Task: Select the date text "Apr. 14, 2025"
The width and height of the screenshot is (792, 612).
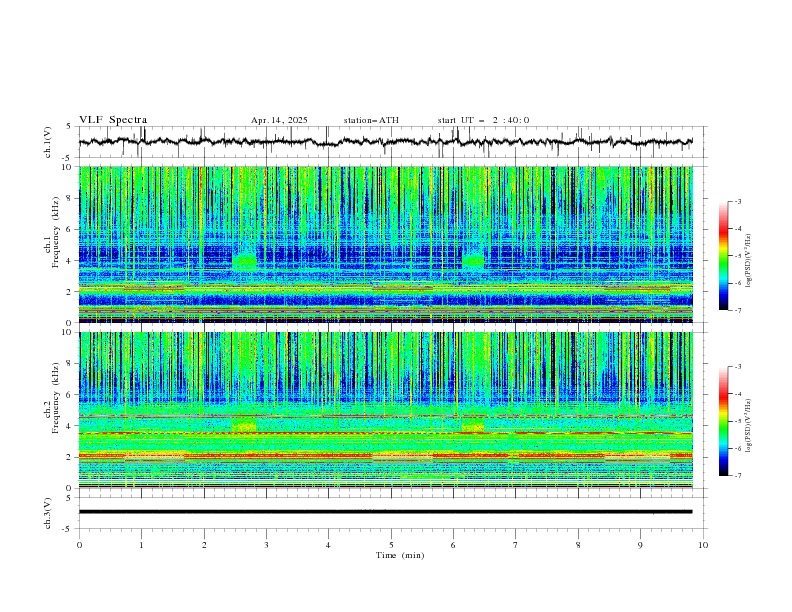Action: (279, 120)
